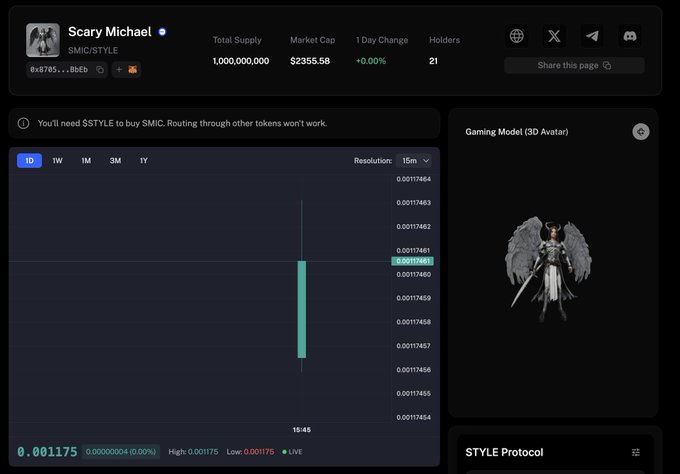Viewport: 680px width, 474px height.
Task: Click the 3D angel avatar model preview
Action: click(x=548, y=268)
